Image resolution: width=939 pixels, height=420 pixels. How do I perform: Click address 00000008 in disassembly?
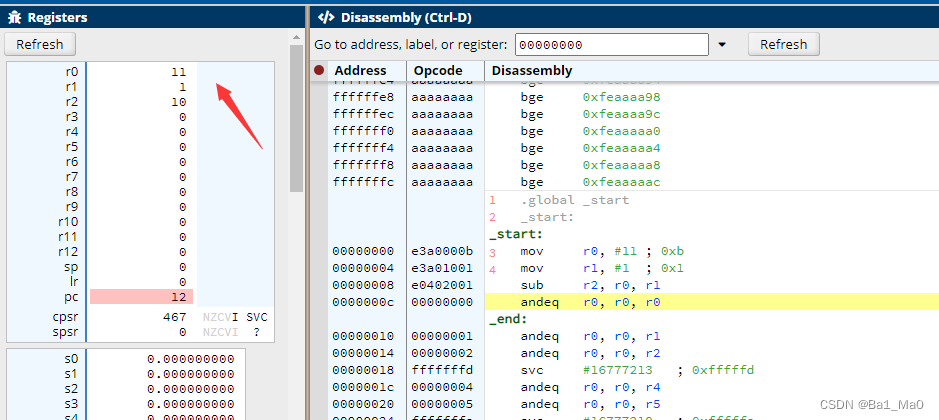click(x=363, y=286)
